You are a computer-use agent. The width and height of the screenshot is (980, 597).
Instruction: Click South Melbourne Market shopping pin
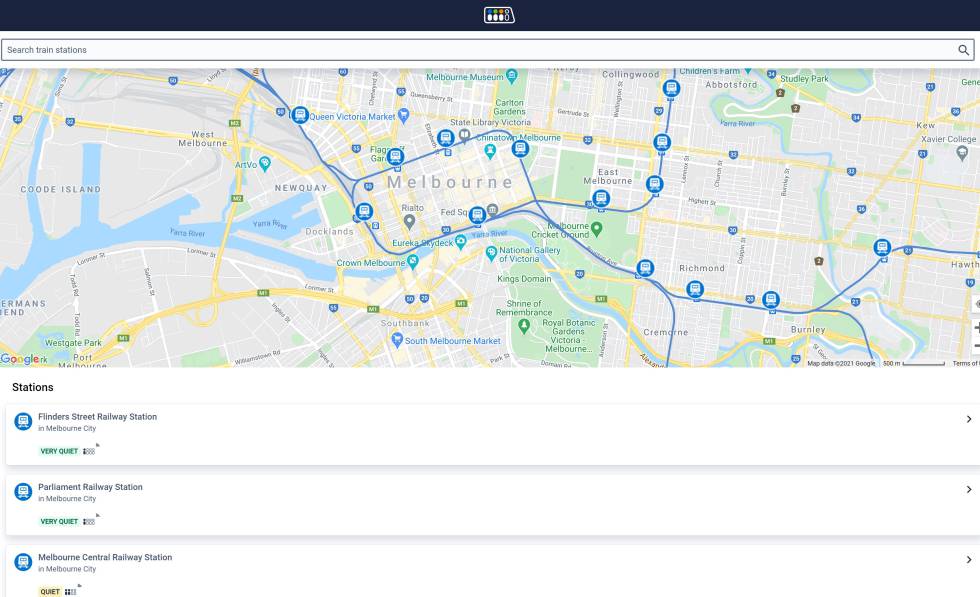(x=397, y=339)
